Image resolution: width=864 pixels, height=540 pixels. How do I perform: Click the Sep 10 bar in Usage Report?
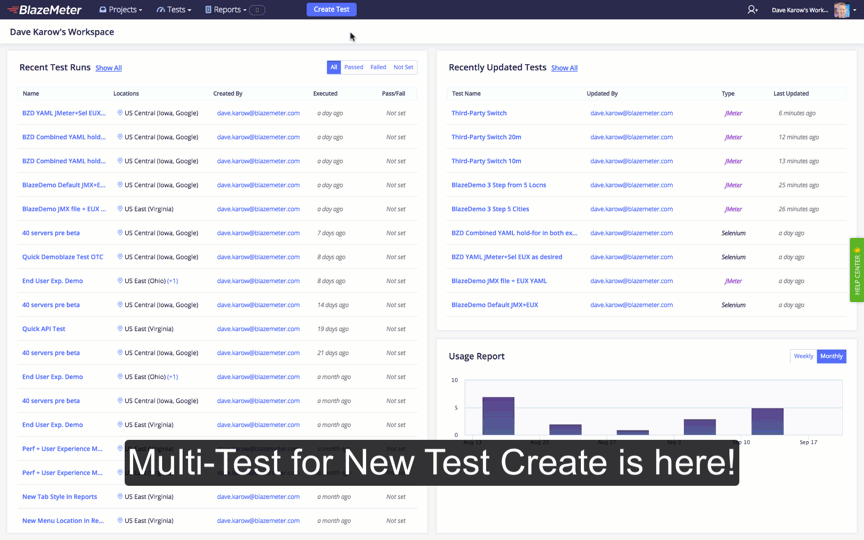767,422
